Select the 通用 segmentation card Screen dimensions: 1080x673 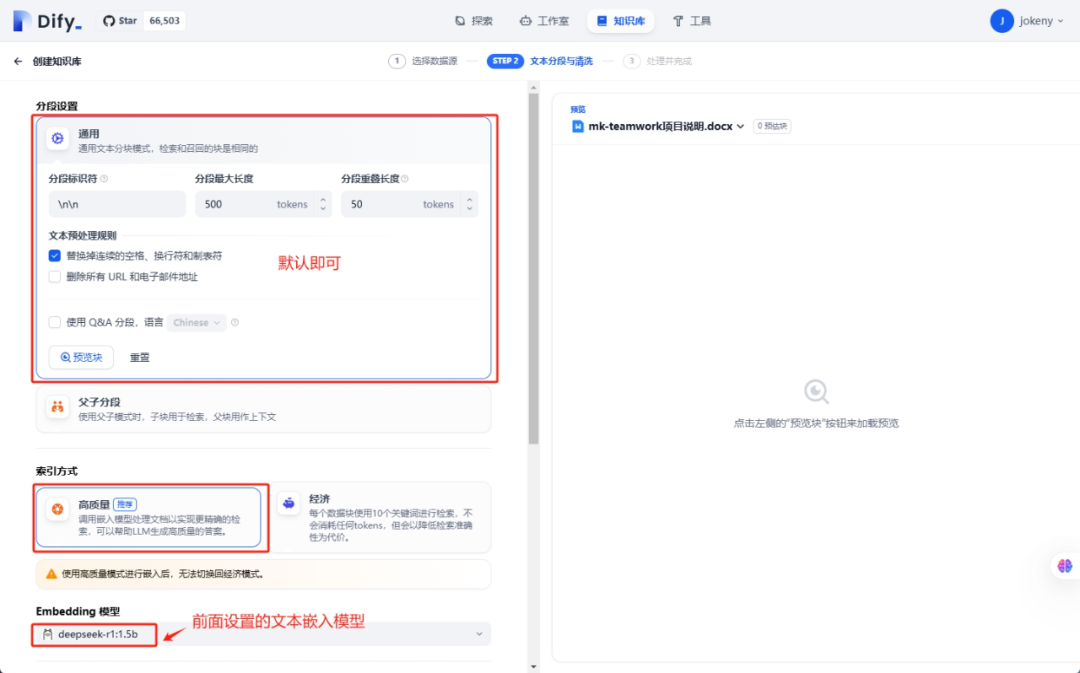pos(263,141)
